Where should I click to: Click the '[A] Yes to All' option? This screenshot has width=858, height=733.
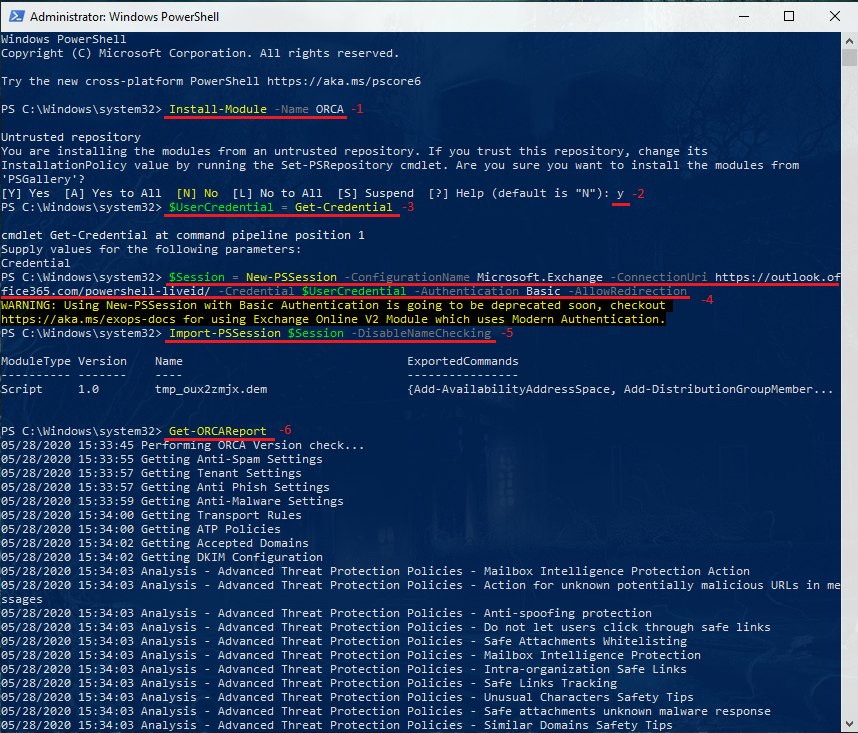(x=113, y=193)
